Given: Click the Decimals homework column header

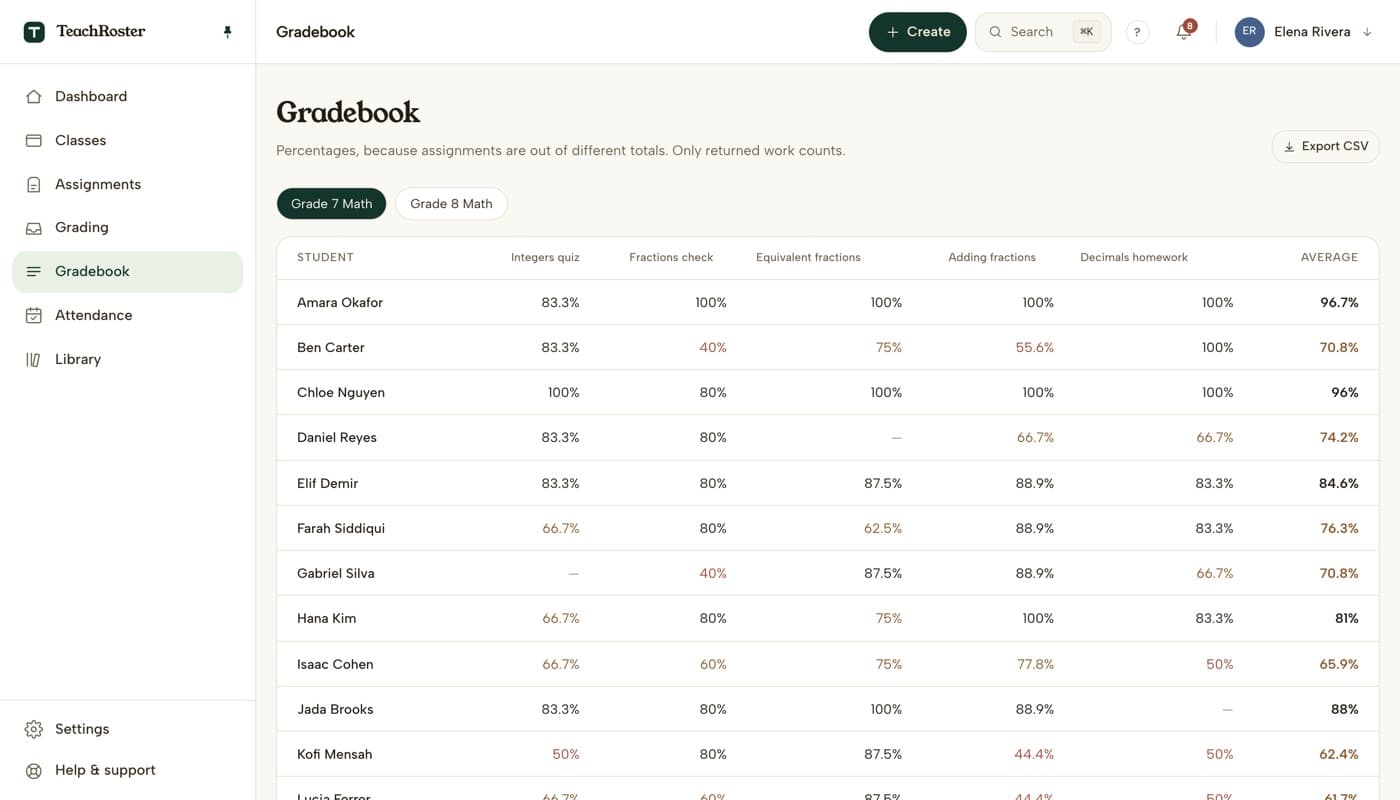Looking at the screenshot, I should pyautogui.click(x=1134, y=258).
